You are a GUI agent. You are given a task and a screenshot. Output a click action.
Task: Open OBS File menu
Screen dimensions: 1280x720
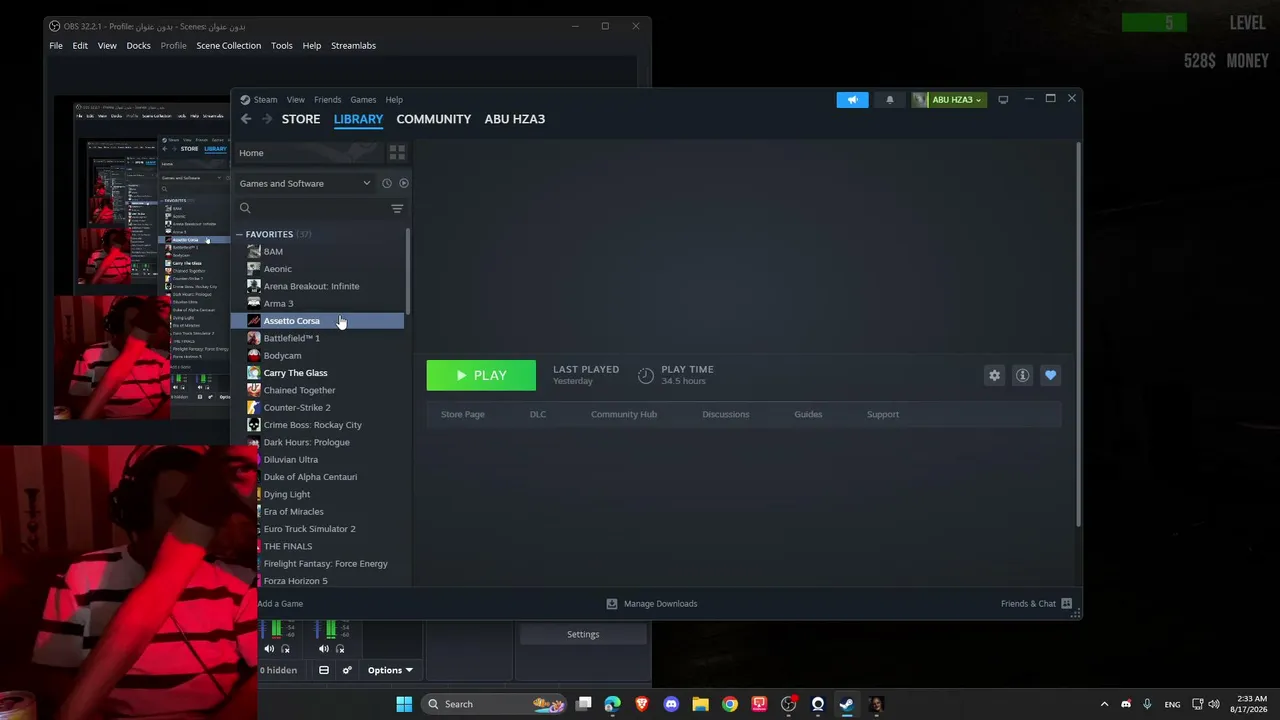pyautogui.click(x=56, y=45)
